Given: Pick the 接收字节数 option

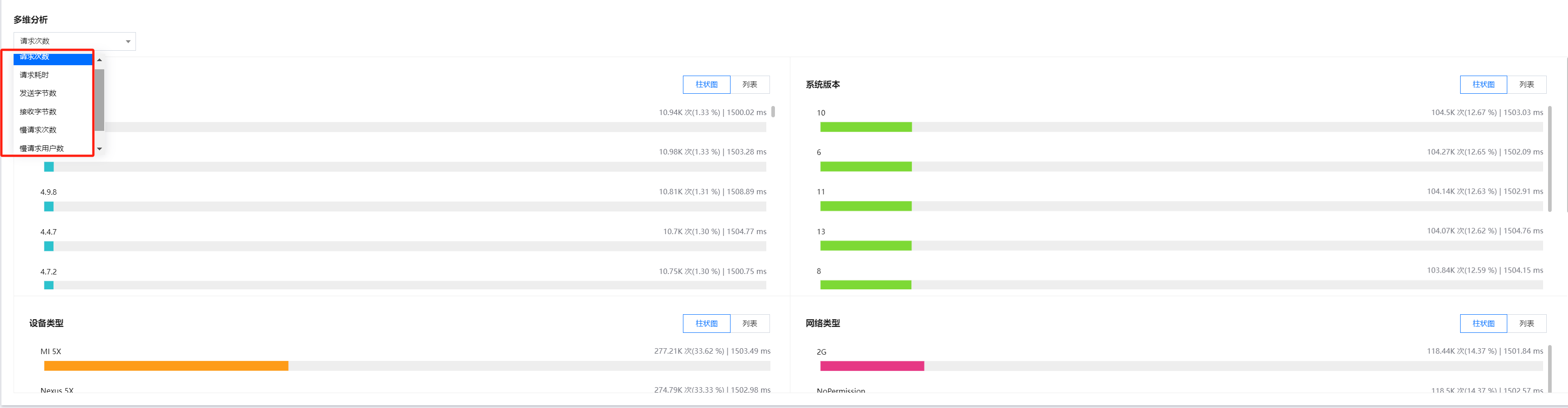Looking at the screenshot, I should pyautogui.click(x=39, y=112).
